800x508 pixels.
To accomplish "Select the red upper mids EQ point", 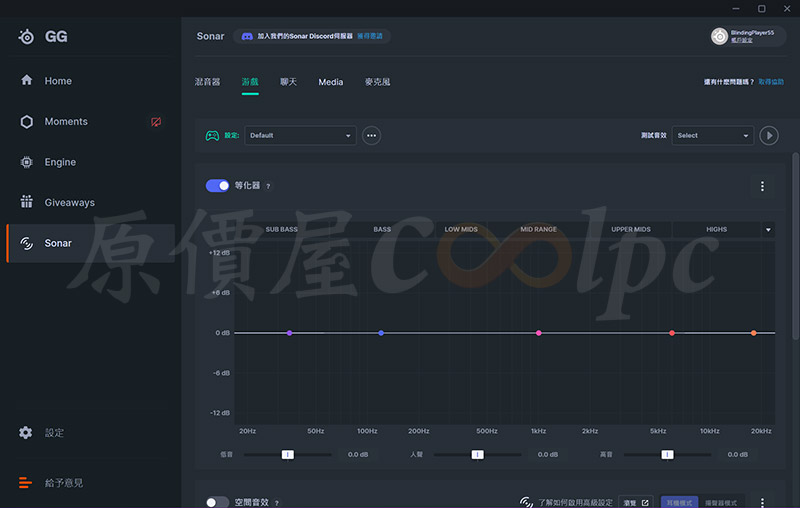I will point(672,333).
